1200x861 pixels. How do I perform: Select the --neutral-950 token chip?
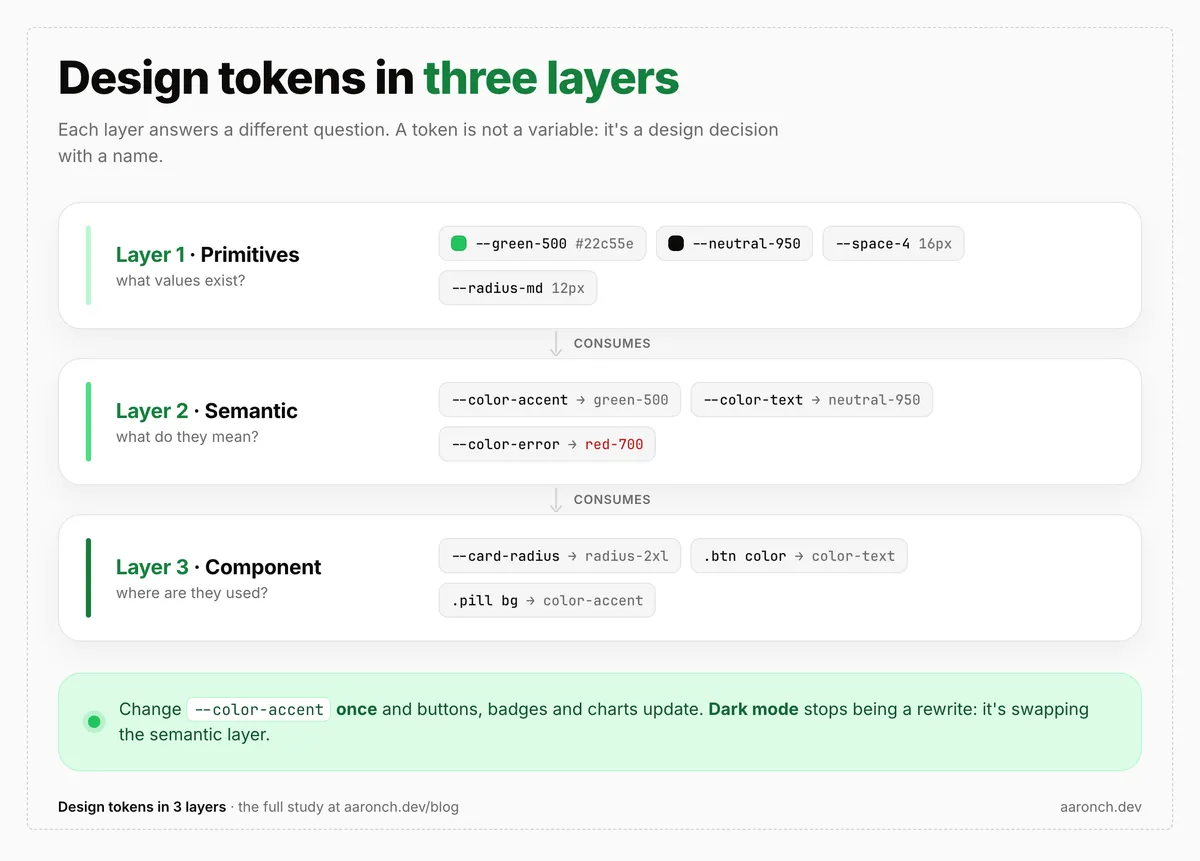pos(735,243)
